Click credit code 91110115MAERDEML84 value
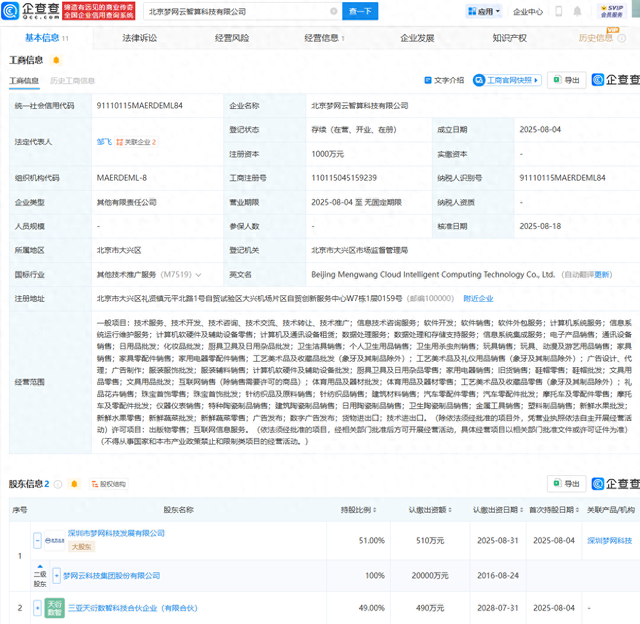 point(140,106)
